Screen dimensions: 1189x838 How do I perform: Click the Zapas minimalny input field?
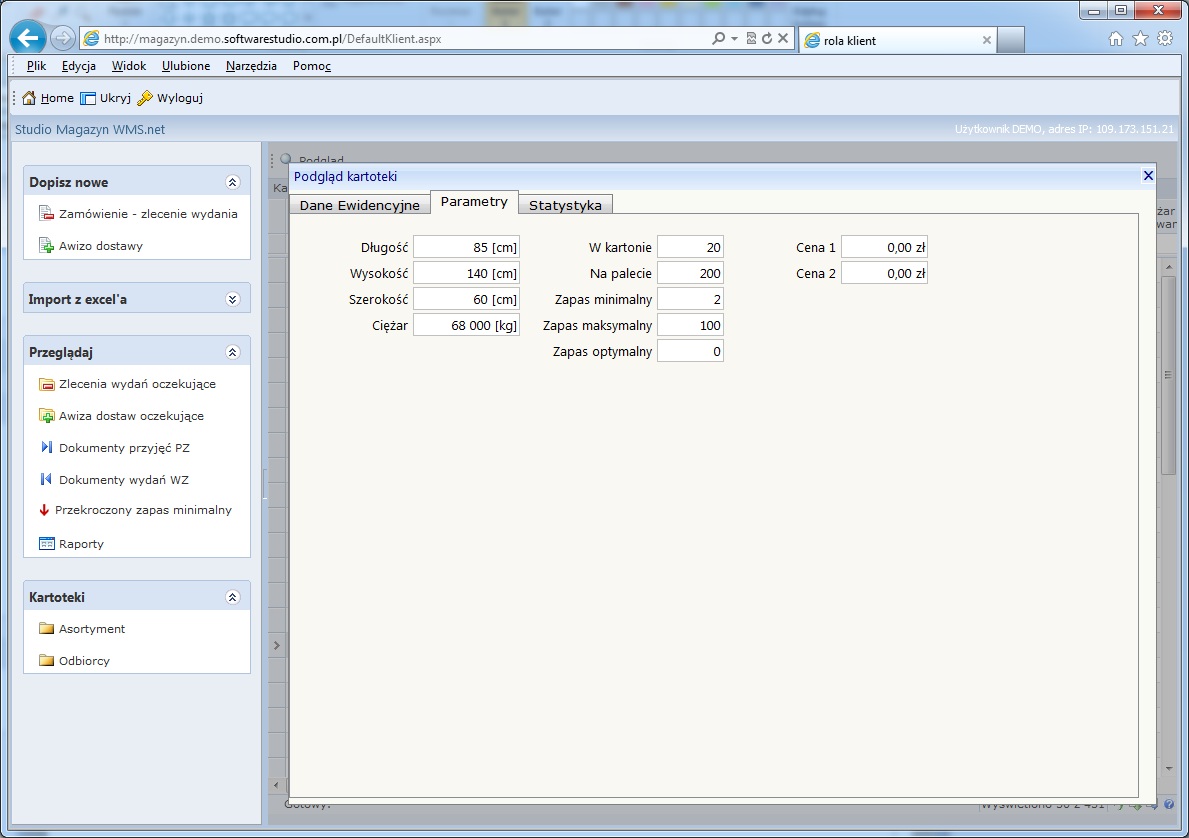pyautogui.click(x=690, y=299)
